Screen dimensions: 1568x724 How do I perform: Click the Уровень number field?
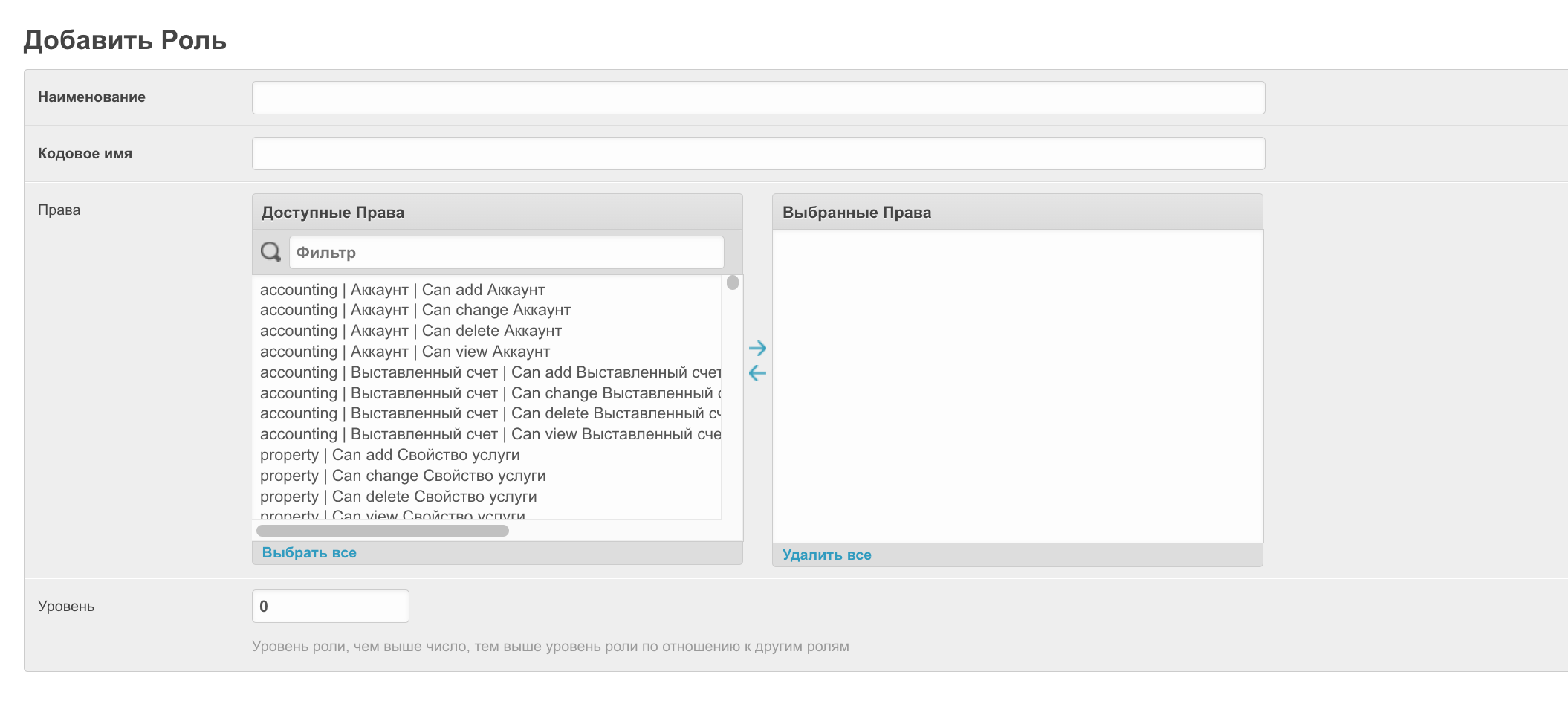coord(330,606)
